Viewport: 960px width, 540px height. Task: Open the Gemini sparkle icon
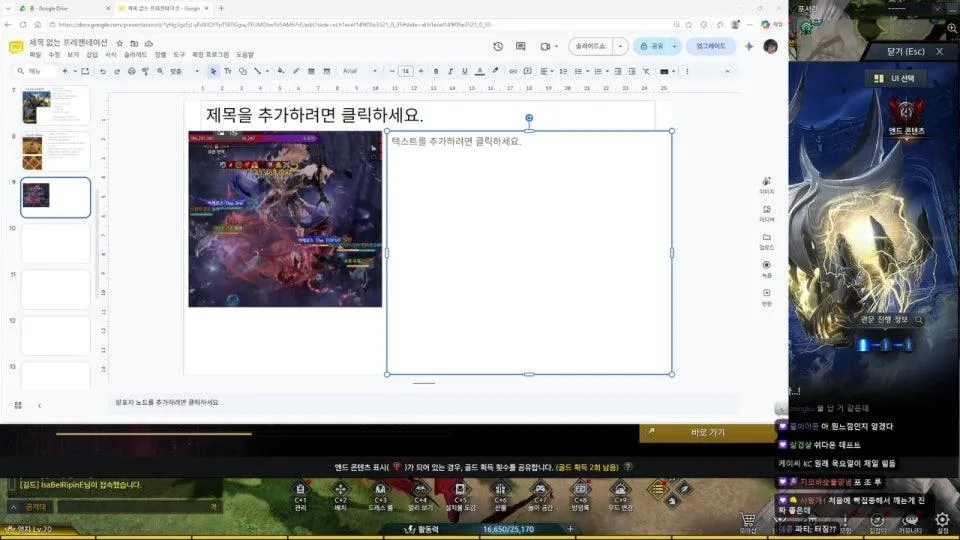(x=749, y=47)
